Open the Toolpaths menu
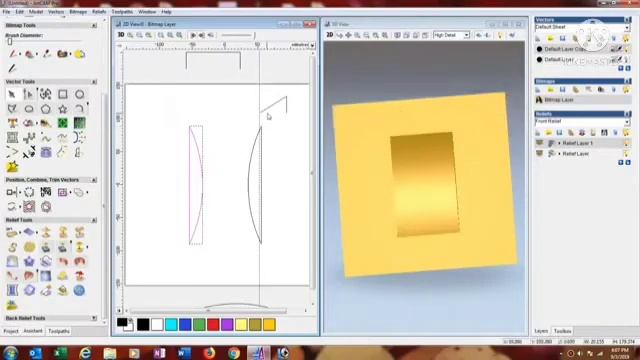The width and height of the screenshot is (640, 360). pos(122,12)
